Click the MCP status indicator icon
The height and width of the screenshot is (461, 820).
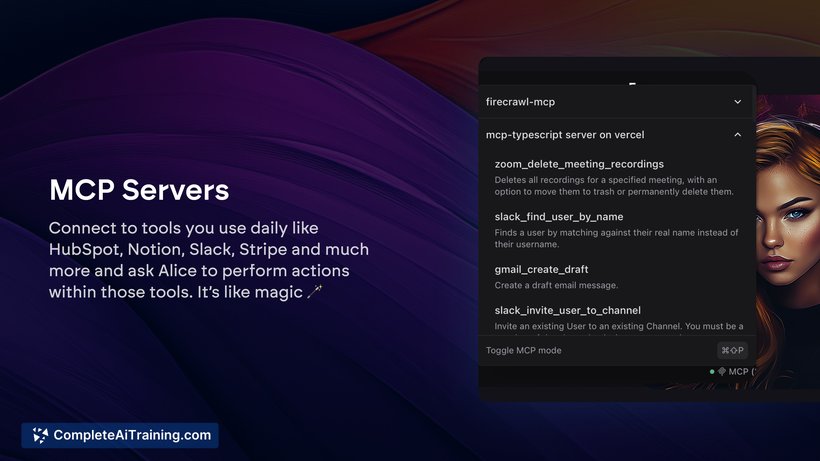coord(722,372)
